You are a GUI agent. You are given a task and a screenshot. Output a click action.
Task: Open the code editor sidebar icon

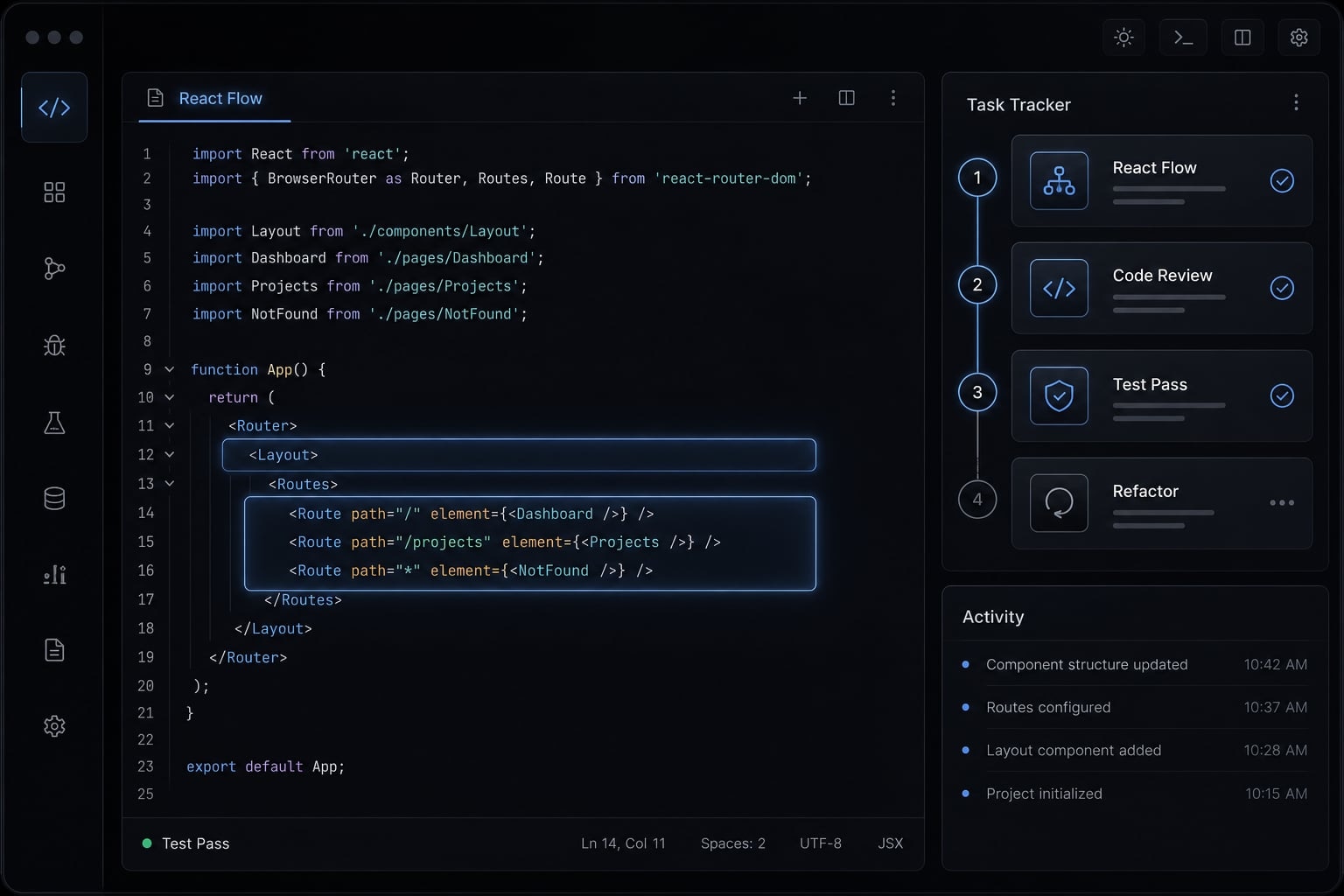pyautogui.click(x=54, y=108)
